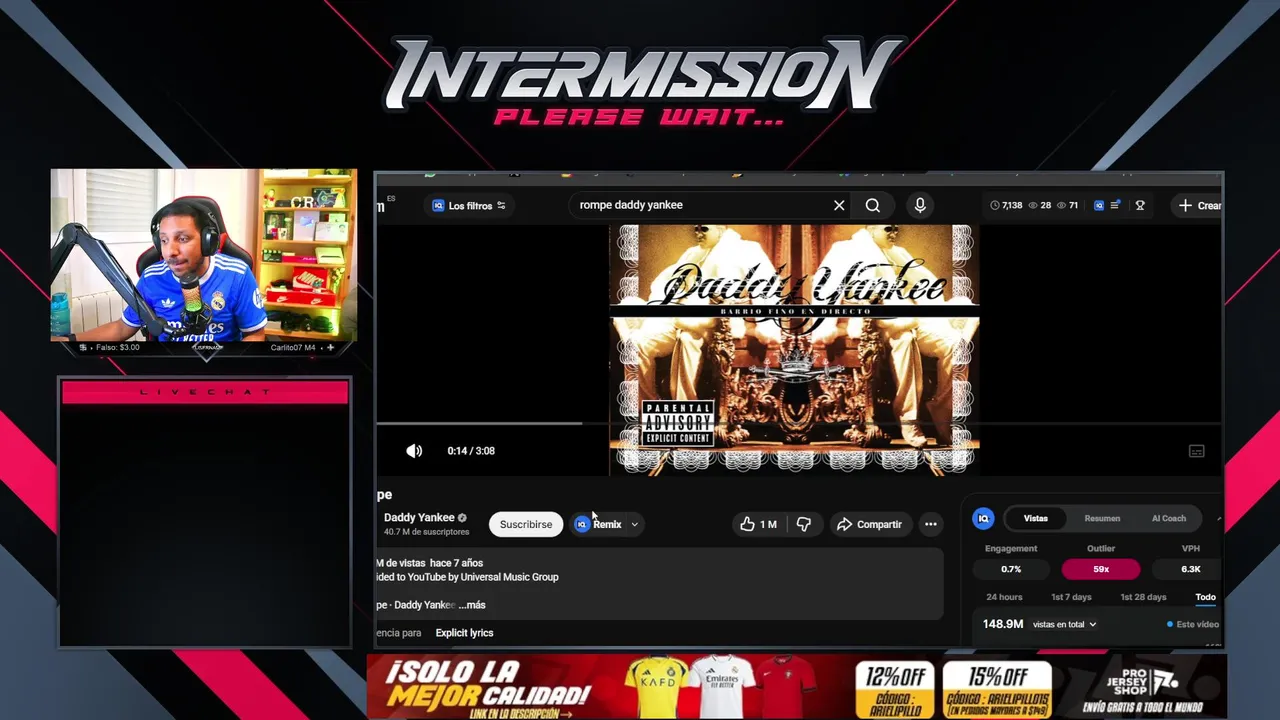Click the filter sliders icon in Los filtros

[501, 205]
